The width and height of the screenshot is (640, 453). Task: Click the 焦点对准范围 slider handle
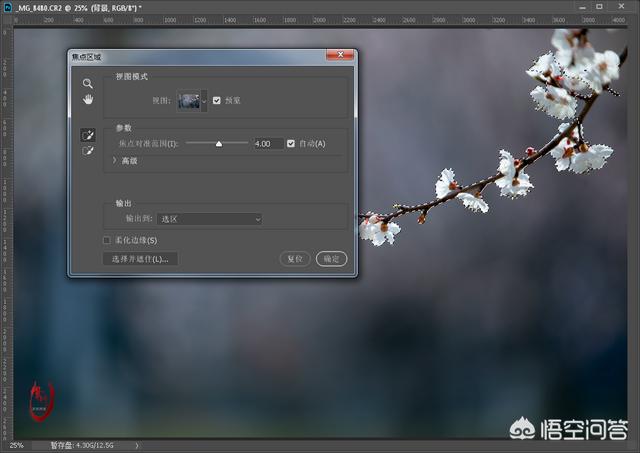click(x=218, y=144)
